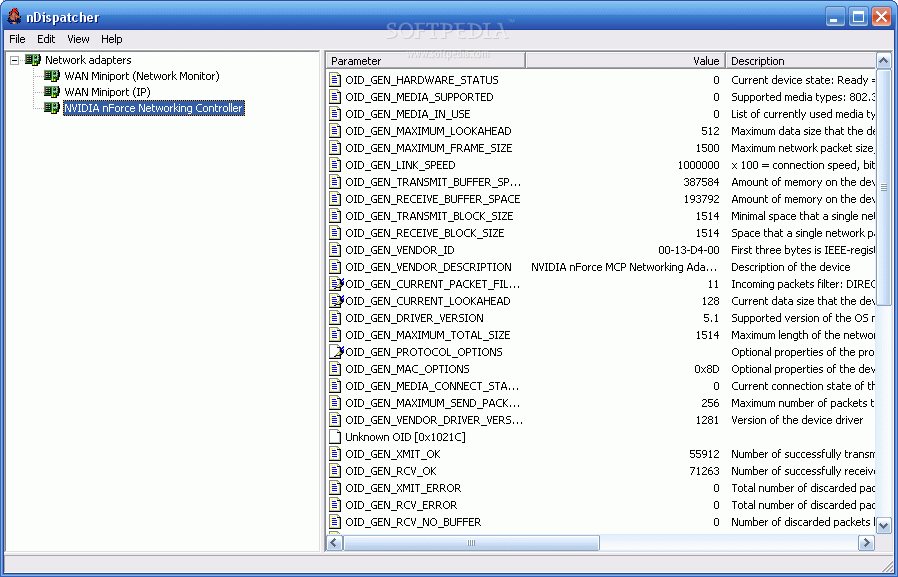
Task: Click the vertical scrollbar down arrow
Action: (x=884, y=524)
